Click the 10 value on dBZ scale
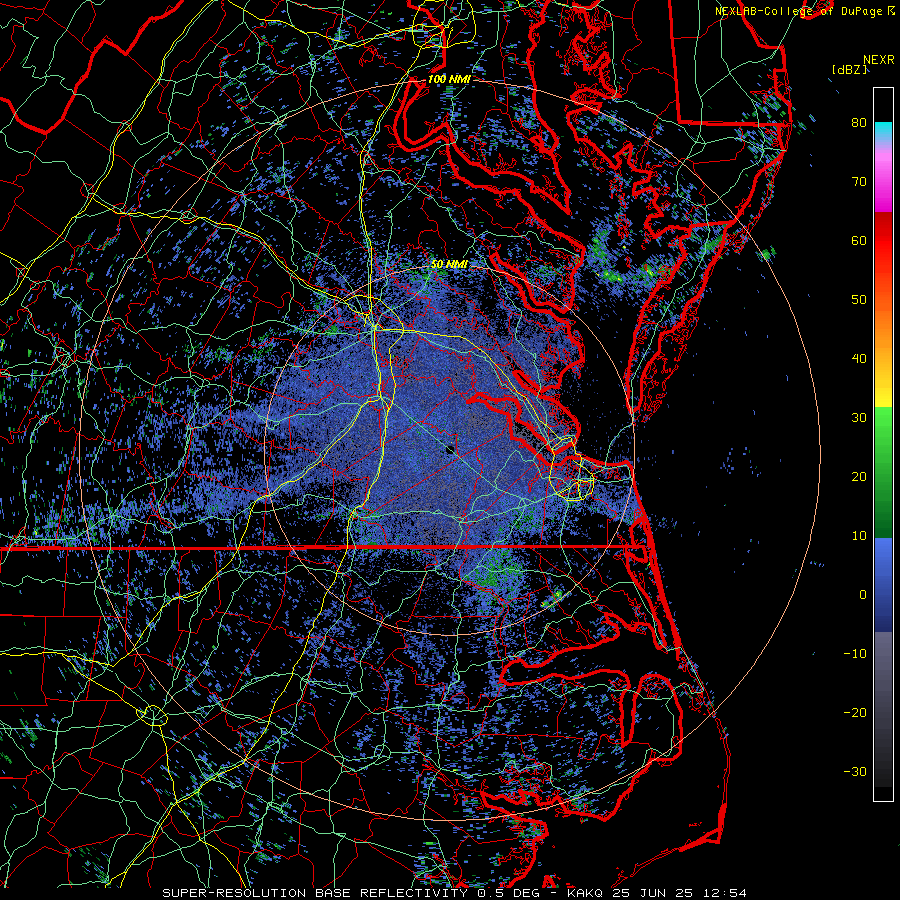 pos(859,536)
